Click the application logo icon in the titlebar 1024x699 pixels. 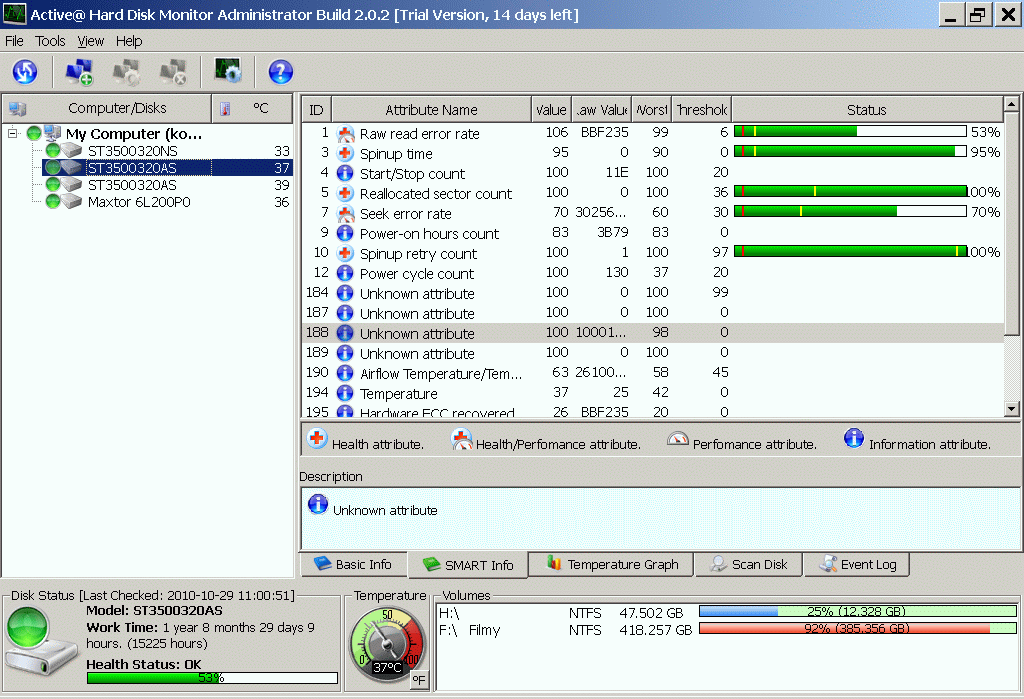click(12, 14)
